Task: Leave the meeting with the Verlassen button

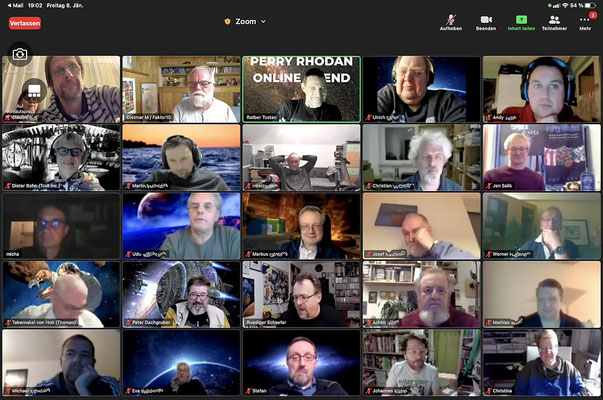Action: point(25,23)
